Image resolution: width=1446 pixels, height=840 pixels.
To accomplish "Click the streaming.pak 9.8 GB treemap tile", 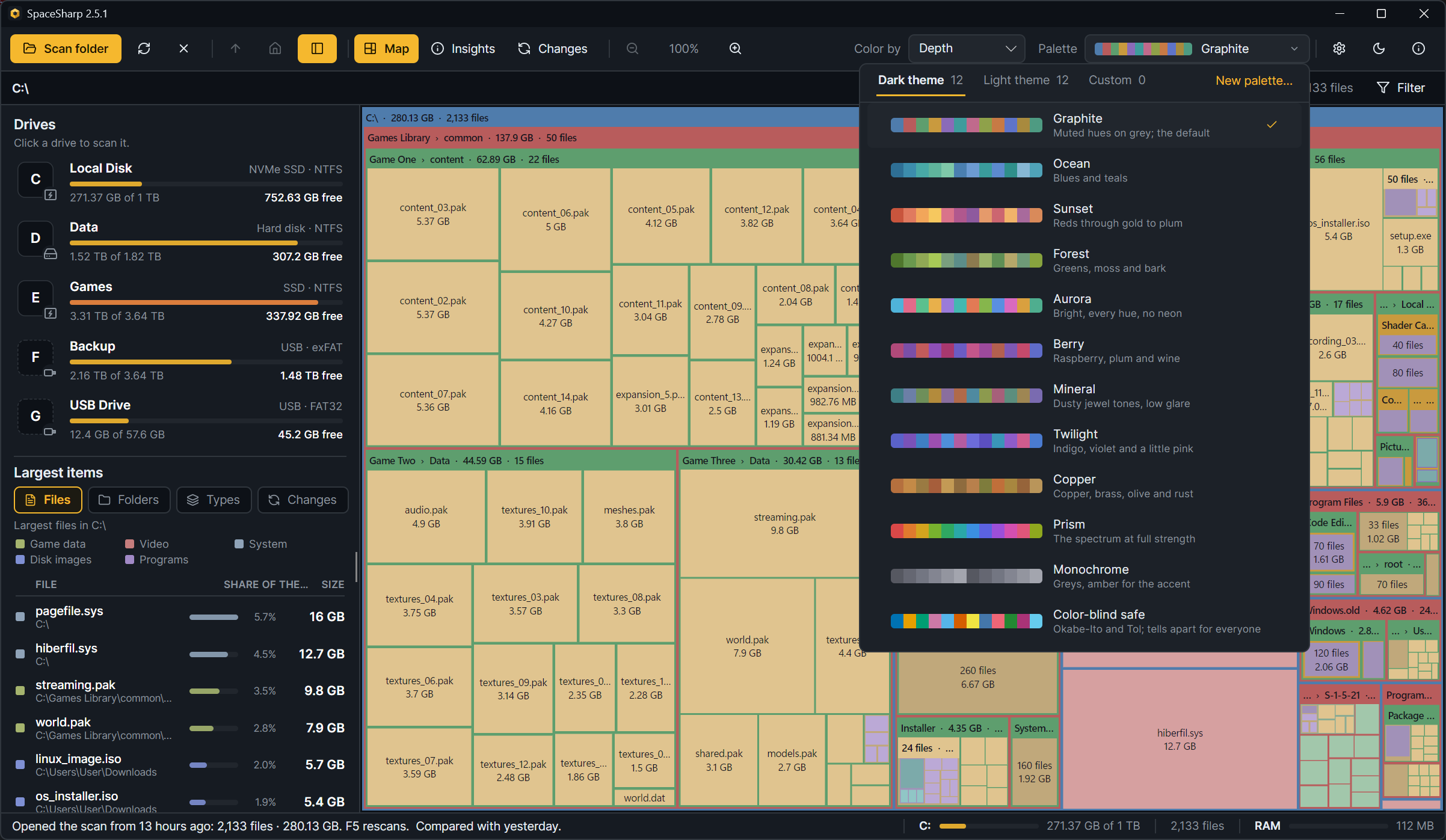I will tap(784, 524).
